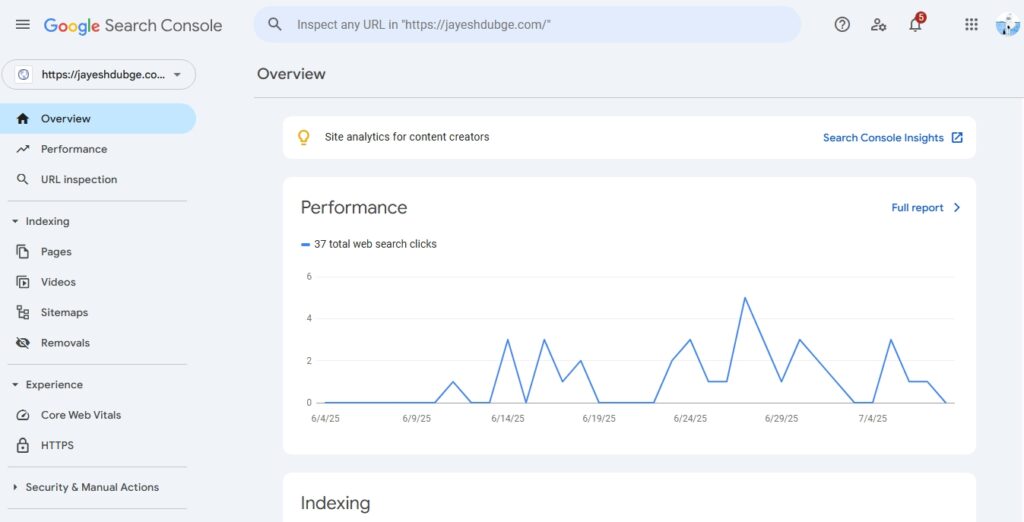Viewport: 1024px width, 522px height.
Task: Open the account profile avatar
Action: [1007, 25]
